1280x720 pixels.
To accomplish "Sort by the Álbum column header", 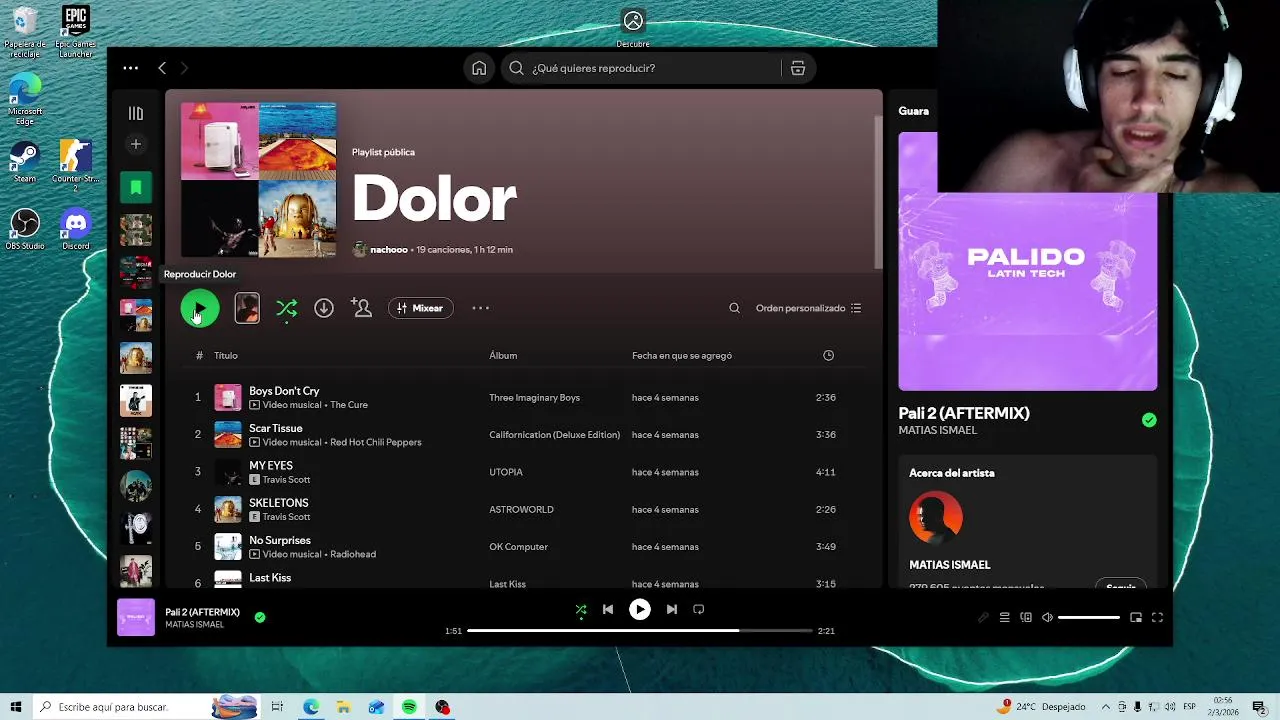I will 503,356.
